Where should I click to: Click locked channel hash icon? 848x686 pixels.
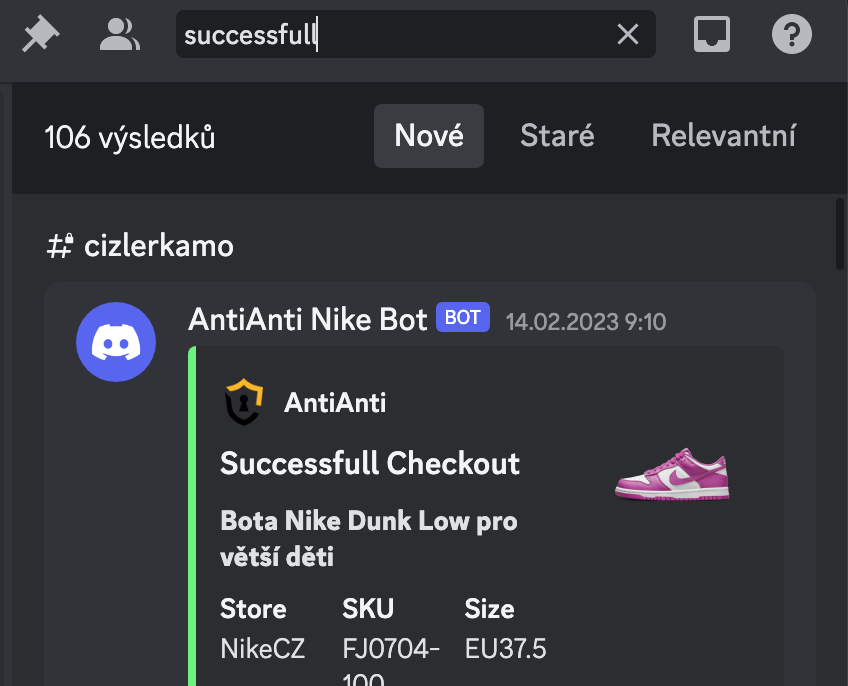click(60, 246)
